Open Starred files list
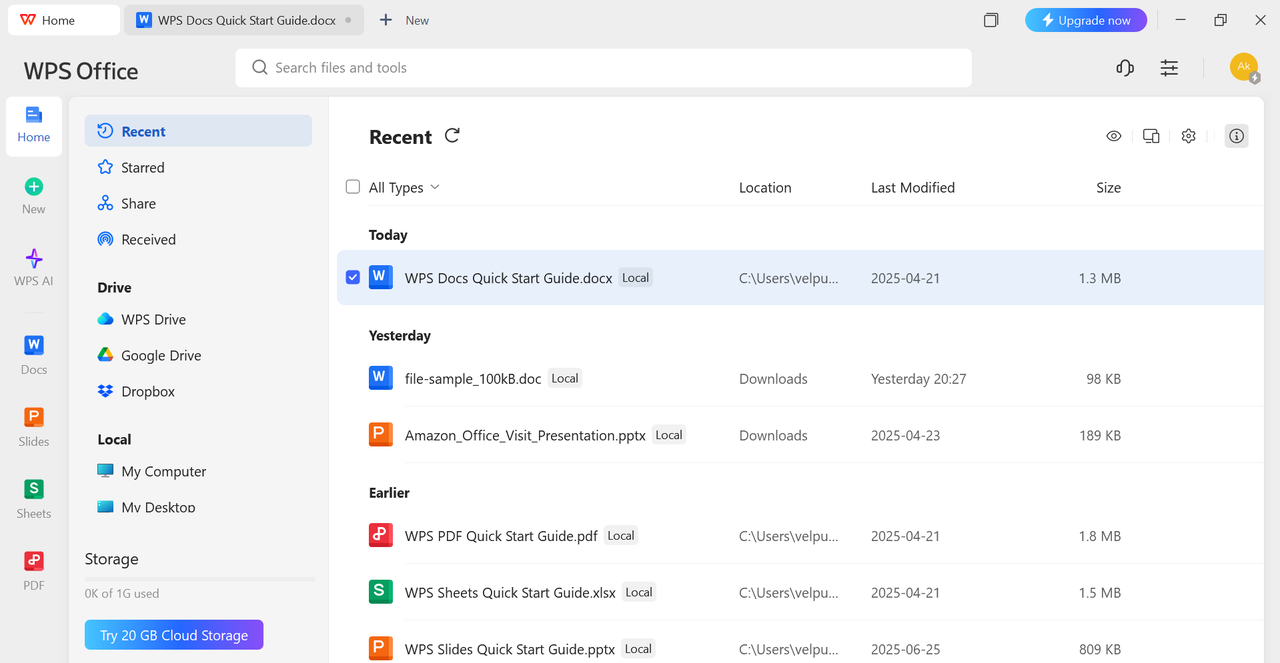The height and width of the screenshot is (663, 1280). [198, 167]
